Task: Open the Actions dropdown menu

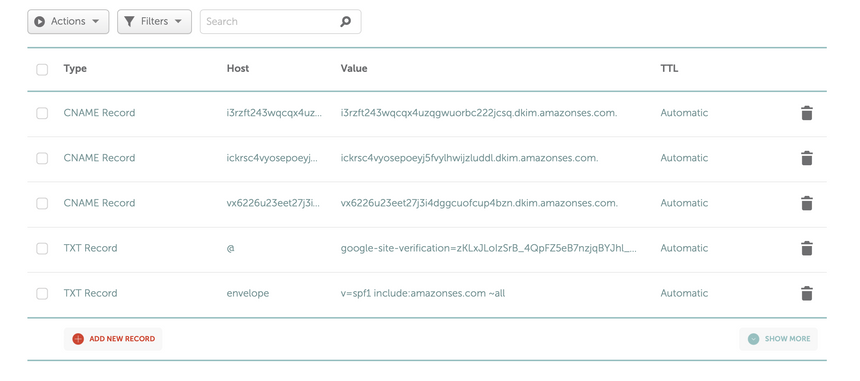Action: click(x=68, y=22)
